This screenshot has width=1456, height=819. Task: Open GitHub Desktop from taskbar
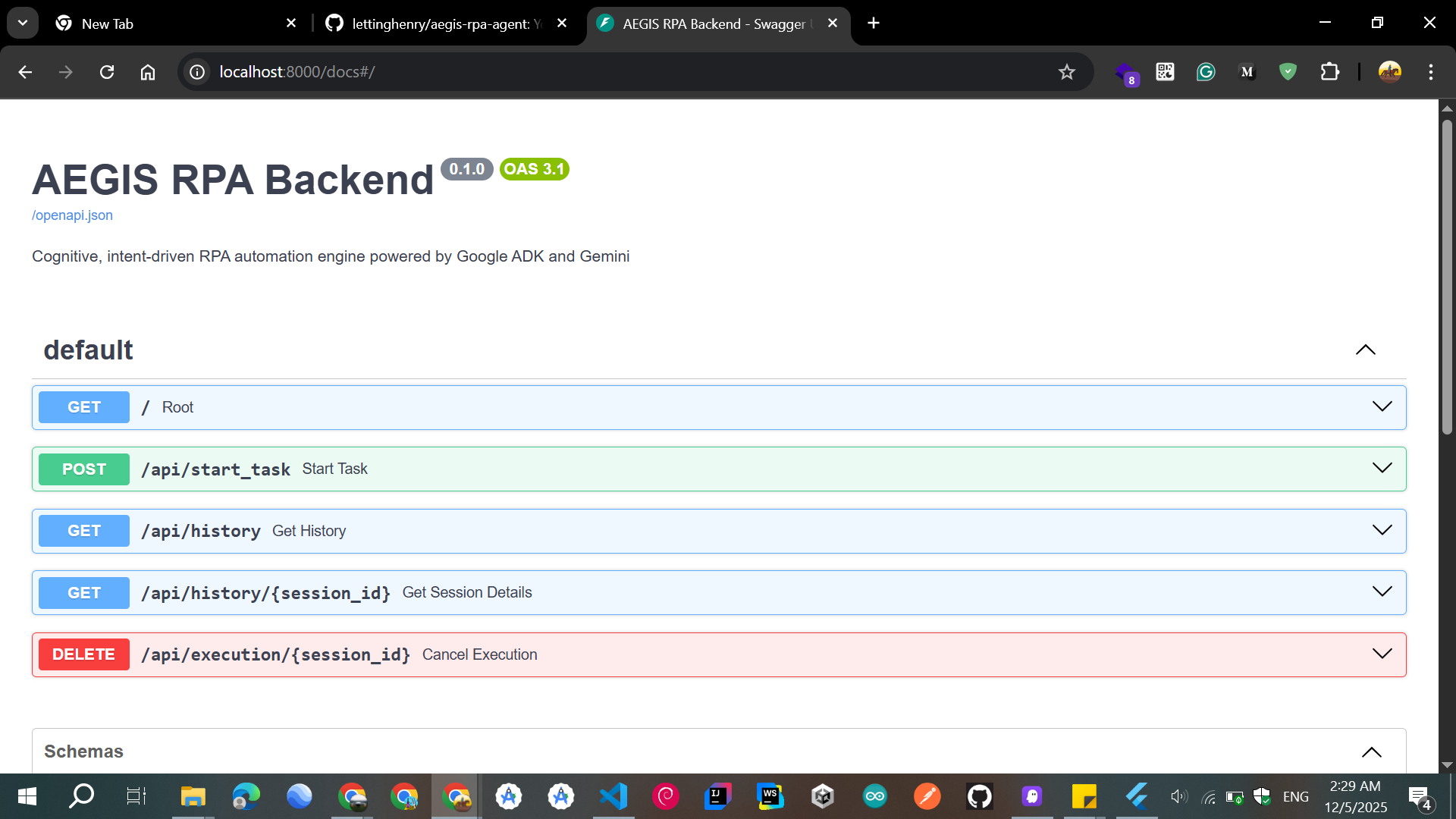tap(979, 796)
